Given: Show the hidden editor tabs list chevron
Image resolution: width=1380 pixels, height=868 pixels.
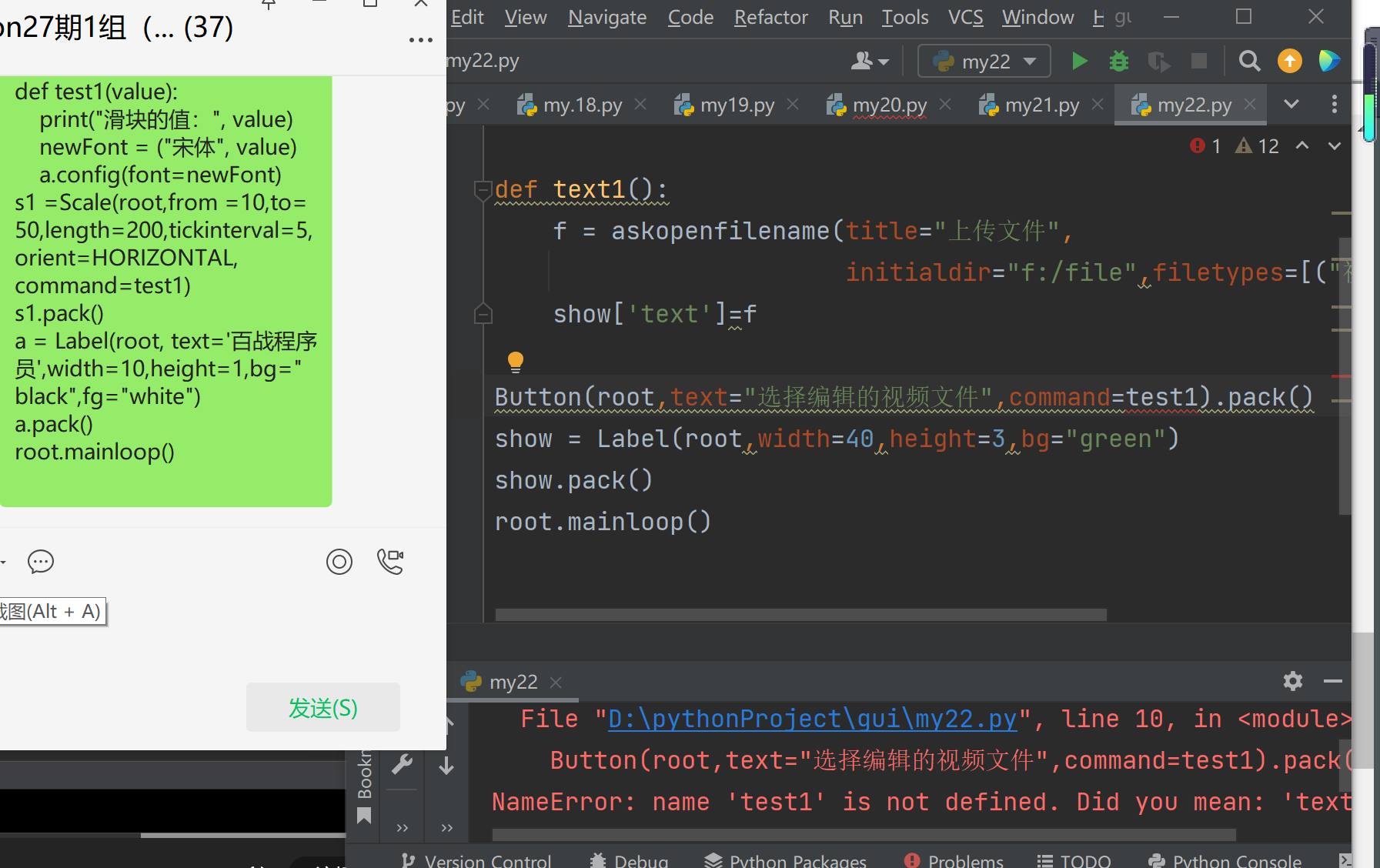Looking at the screenshot, I should 1291,104.
